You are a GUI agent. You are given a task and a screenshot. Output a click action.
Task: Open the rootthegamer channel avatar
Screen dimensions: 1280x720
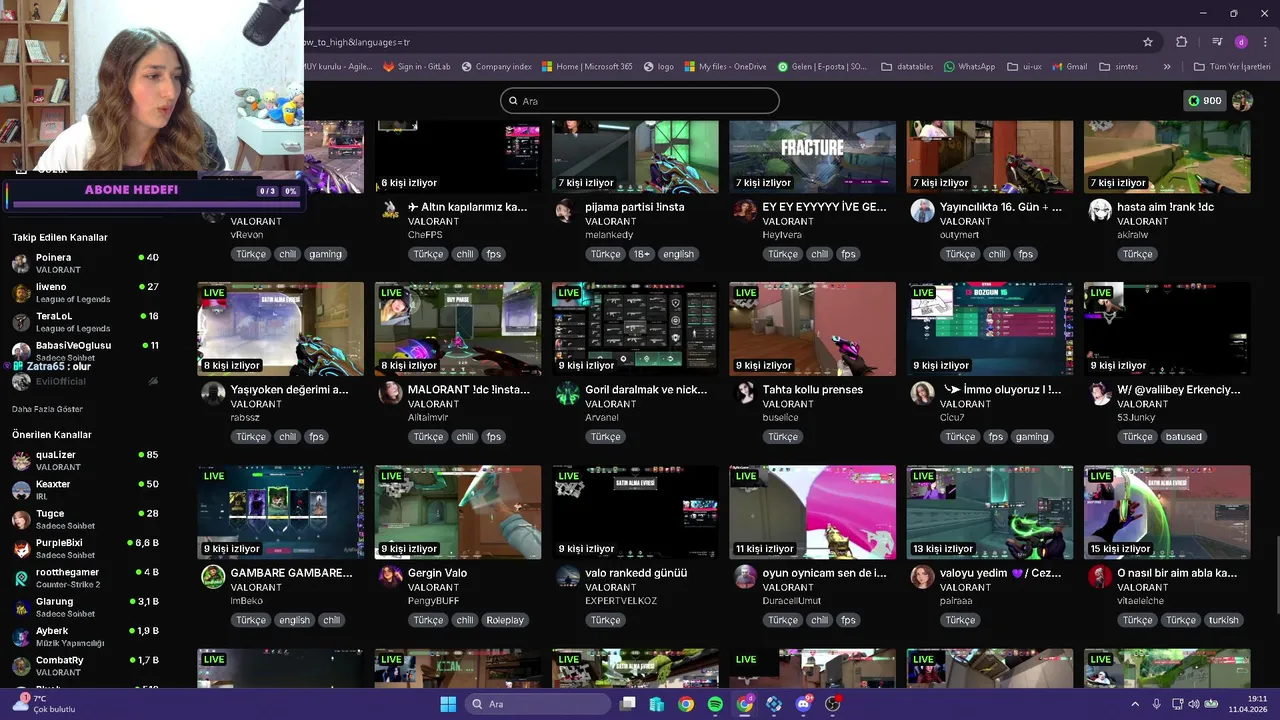[21, 578]
